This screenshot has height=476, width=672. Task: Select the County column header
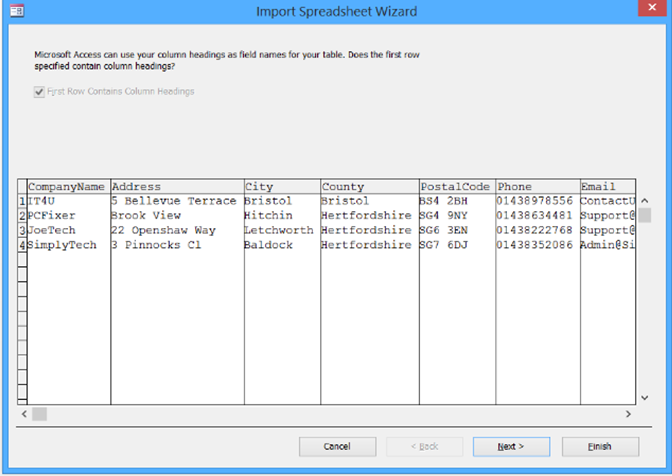370,186
